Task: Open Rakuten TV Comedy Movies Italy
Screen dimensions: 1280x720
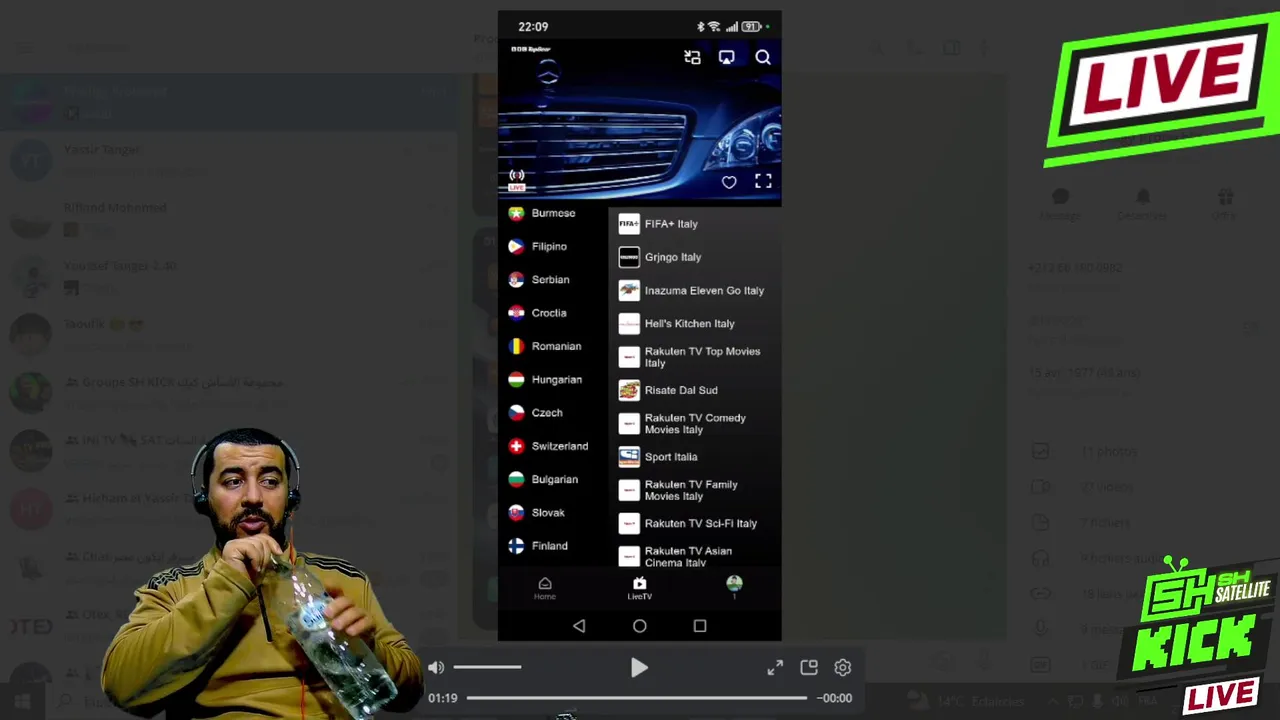Action: click(x=694, y=424)
